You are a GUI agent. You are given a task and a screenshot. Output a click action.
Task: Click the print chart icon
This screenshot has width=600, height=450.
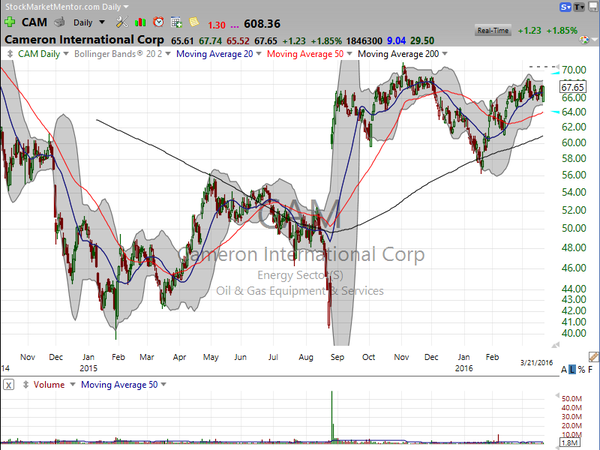point(59,23)
